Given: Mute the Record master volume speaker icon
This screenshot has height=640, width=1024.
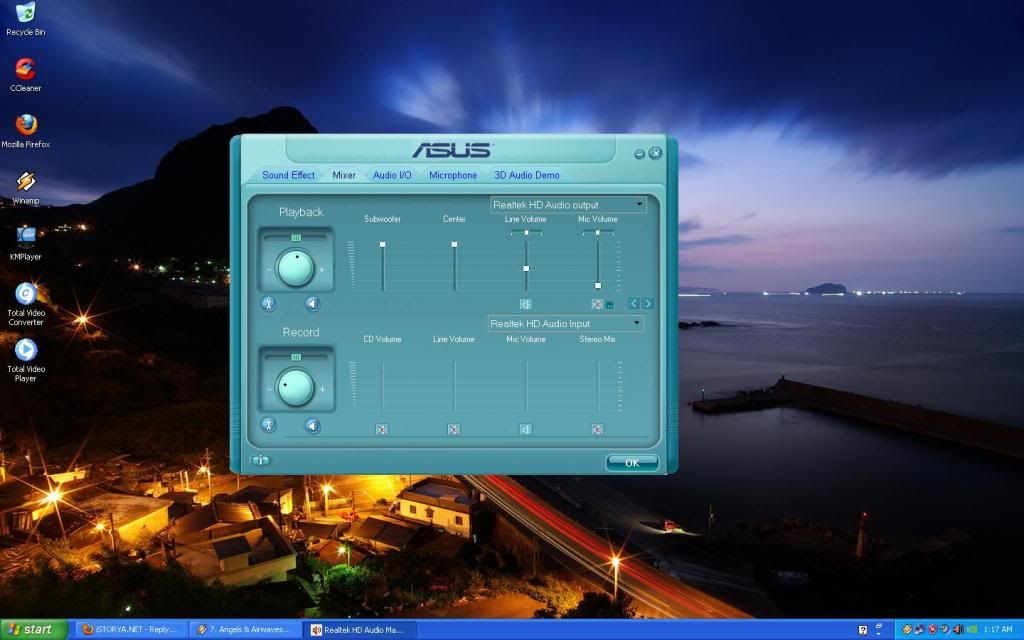Looking at the screenshot, I should point(312,426).
